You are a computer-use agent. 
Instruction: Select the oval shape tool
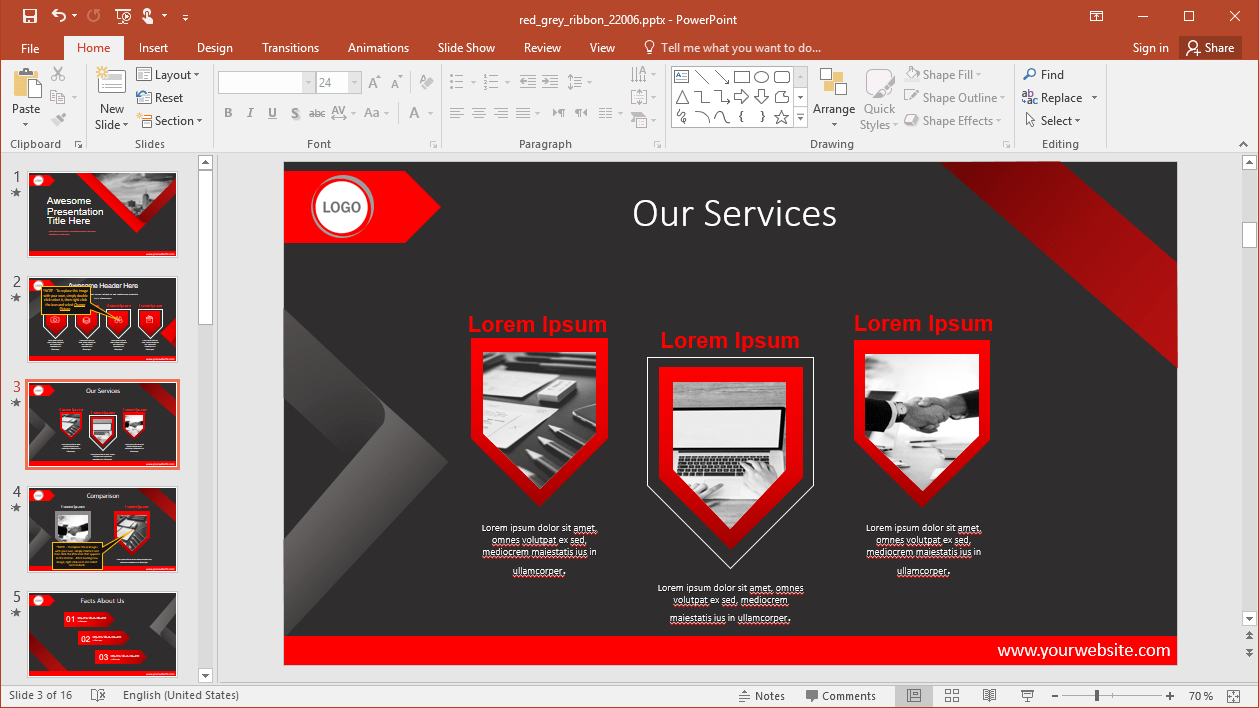click(x=762, y=75)
